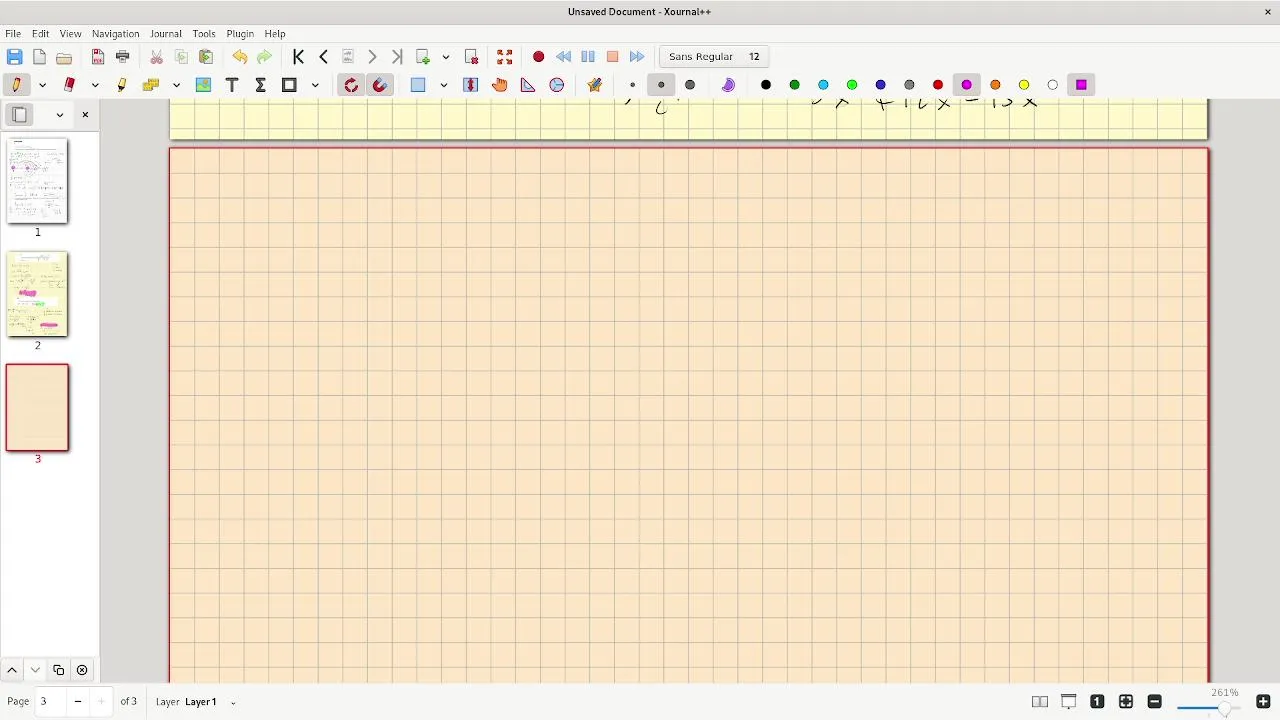
Task: Open the Sans Regular 12 font chooser
Action: (714, 57)
